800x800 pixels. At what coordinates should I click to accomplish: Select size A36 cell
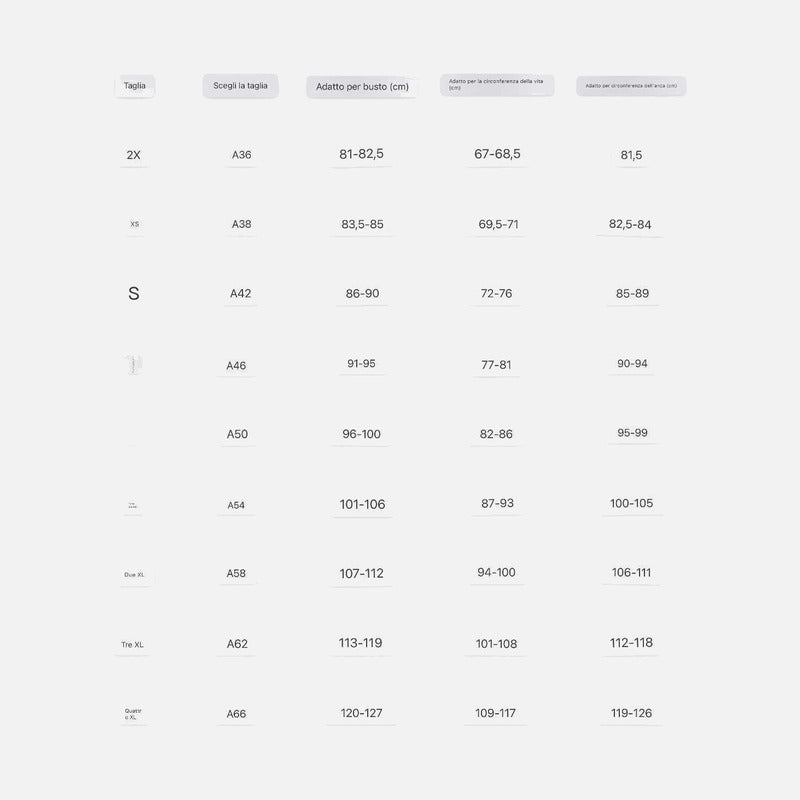pos(241,155)
